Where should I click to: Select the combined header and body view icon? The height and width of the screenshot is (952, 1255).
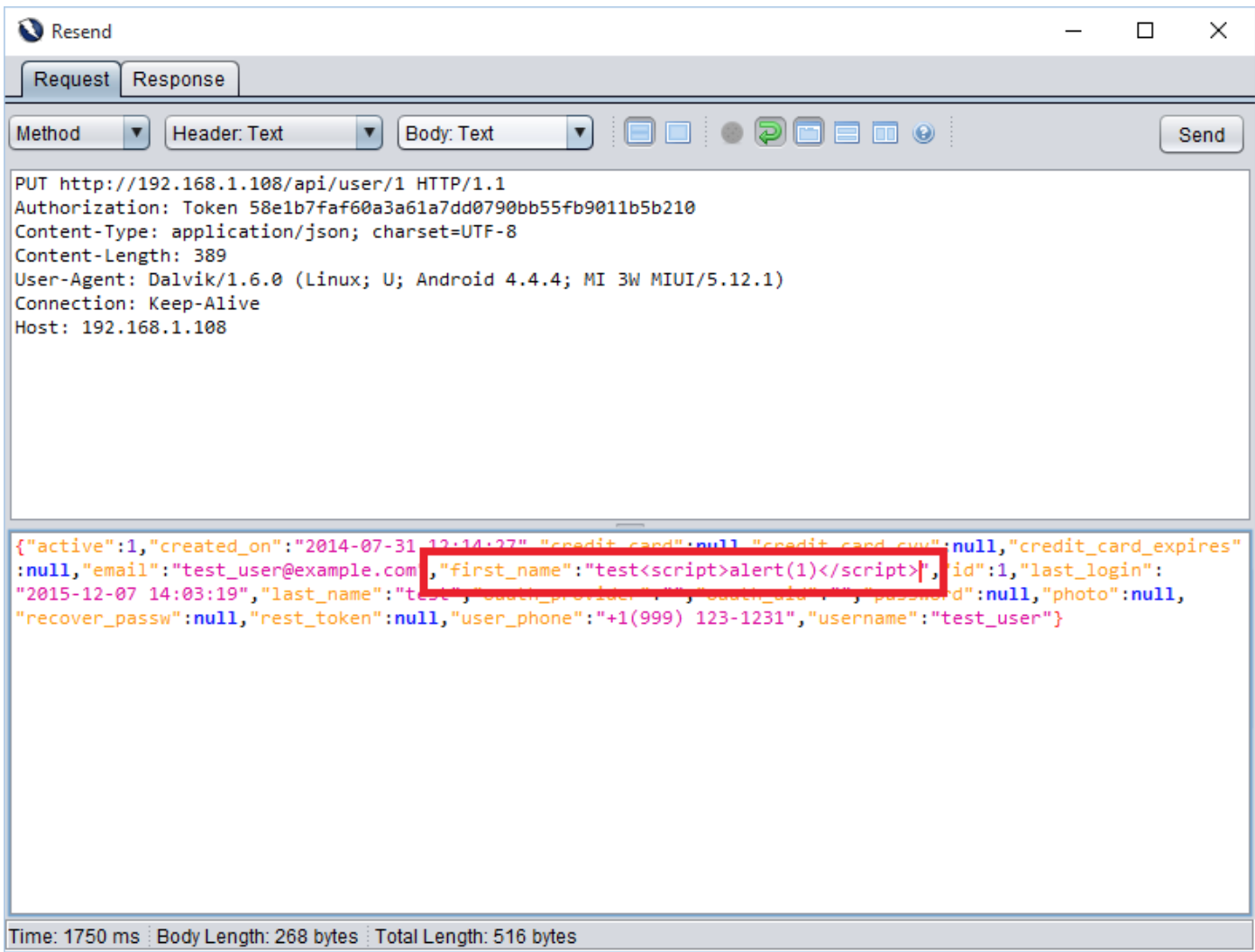click(678, 133)
